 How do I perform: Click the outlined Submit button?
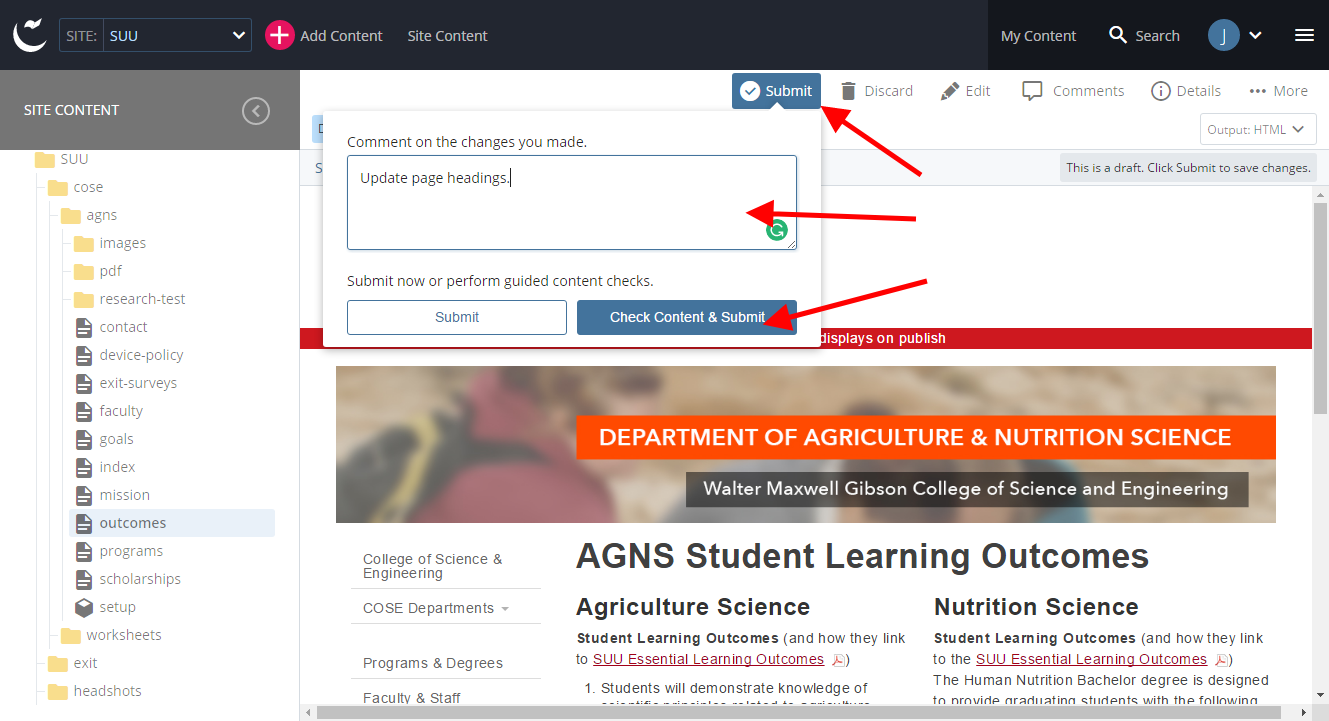click(x=457, y=317)
